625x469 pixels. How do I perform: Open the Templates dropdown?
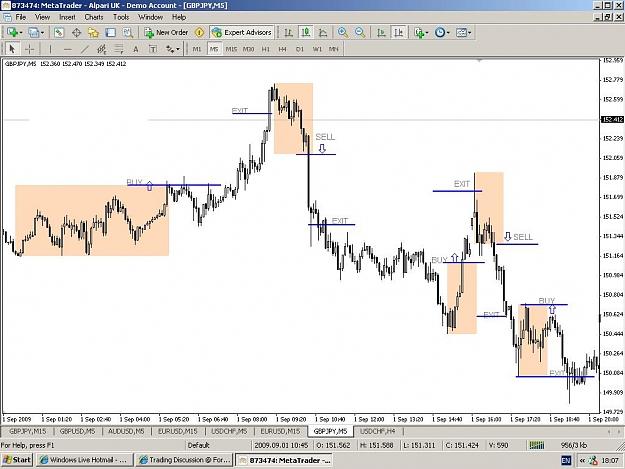464,32
